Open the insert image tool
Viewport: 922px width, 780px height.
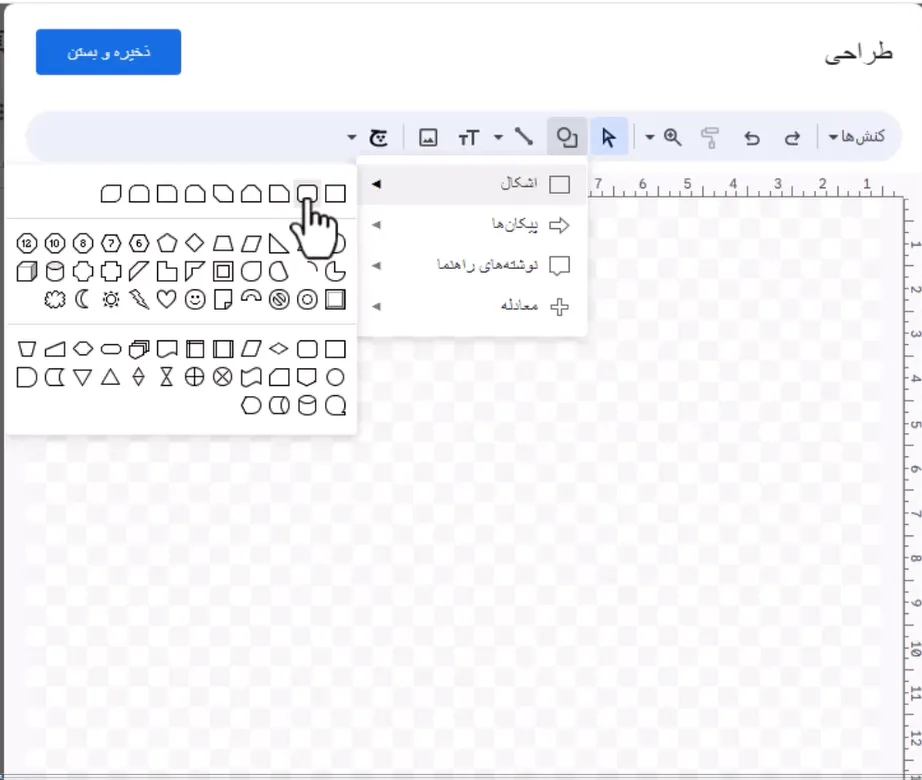pyautogui.click(x=427, y=138)
